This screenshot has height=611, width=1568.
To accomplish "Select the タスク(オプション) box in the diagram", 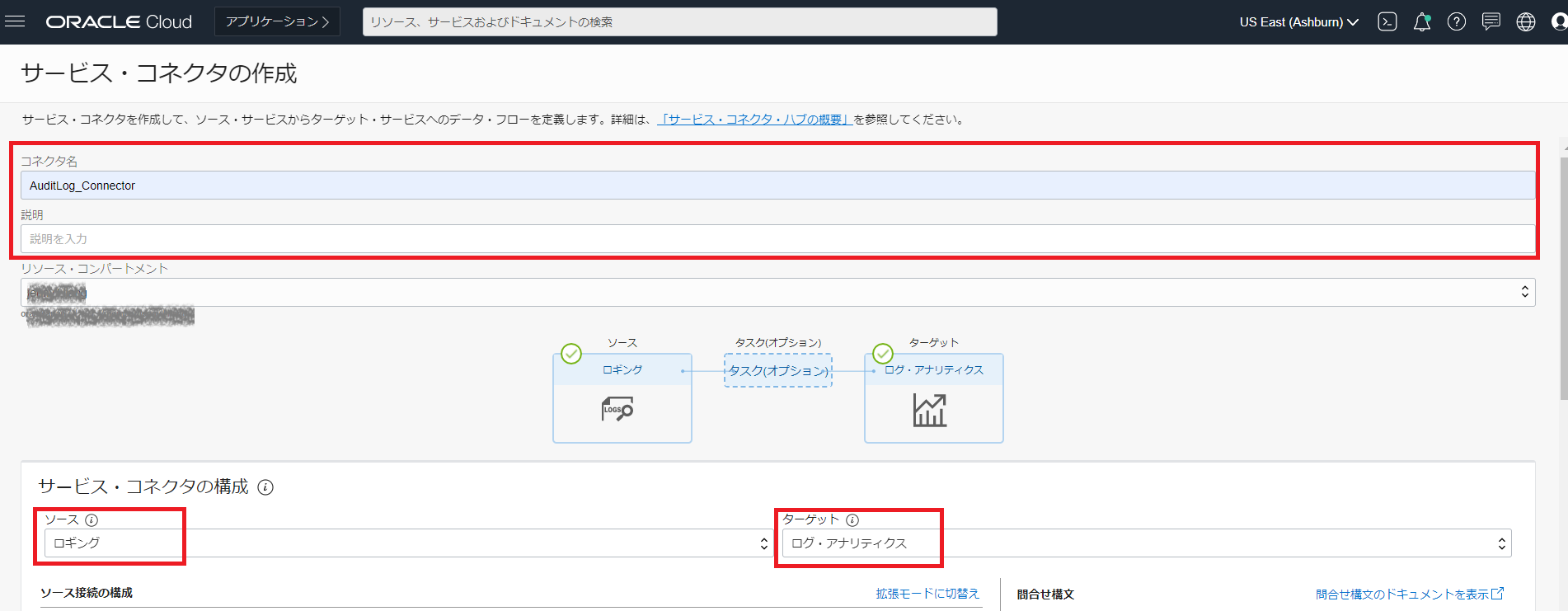I will point(778,371).
